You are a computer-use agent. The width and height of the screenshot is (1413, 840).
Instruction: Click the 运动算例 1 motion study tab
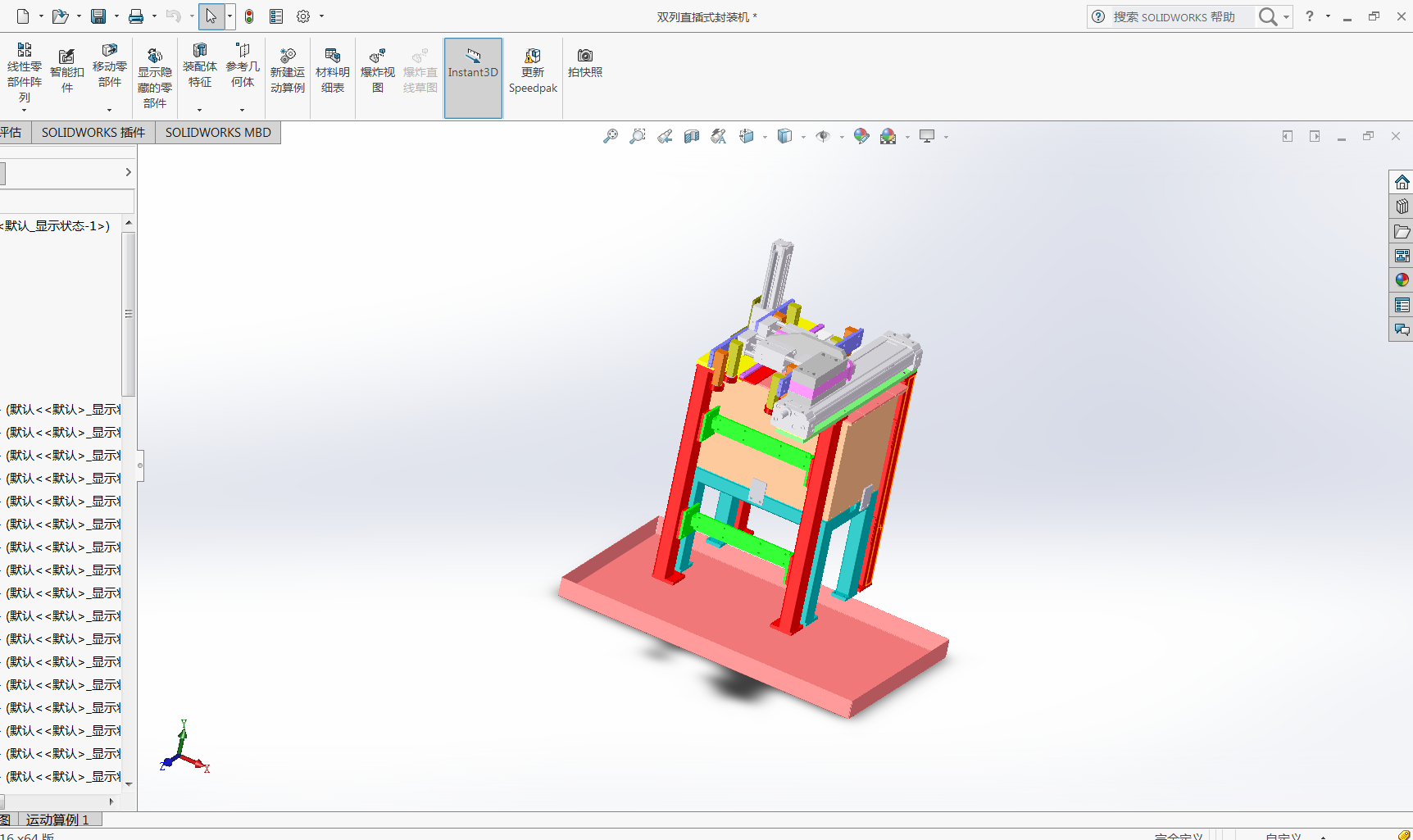[x=57, y=820]
